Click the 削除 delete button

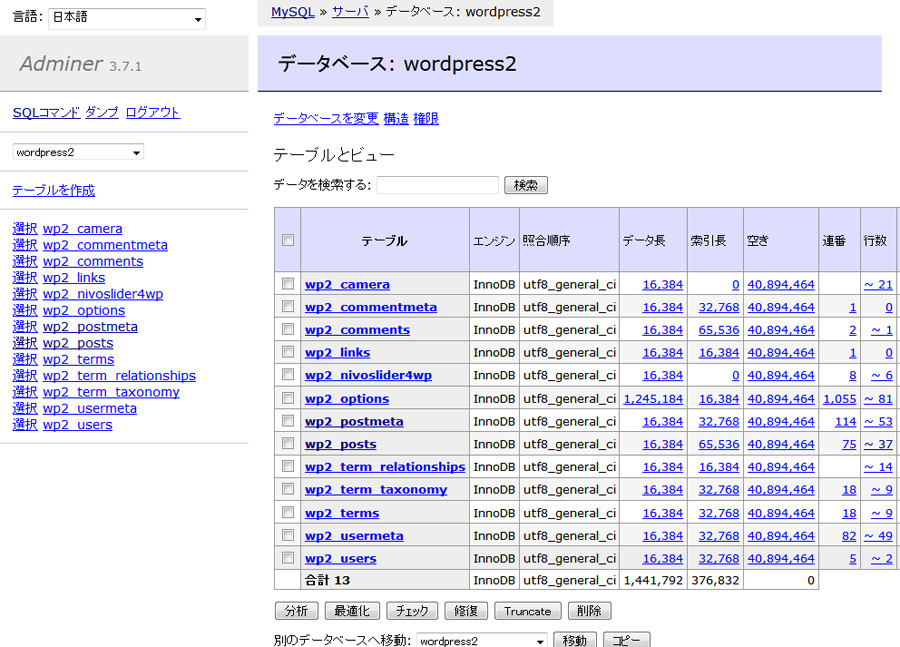(589, 611)
